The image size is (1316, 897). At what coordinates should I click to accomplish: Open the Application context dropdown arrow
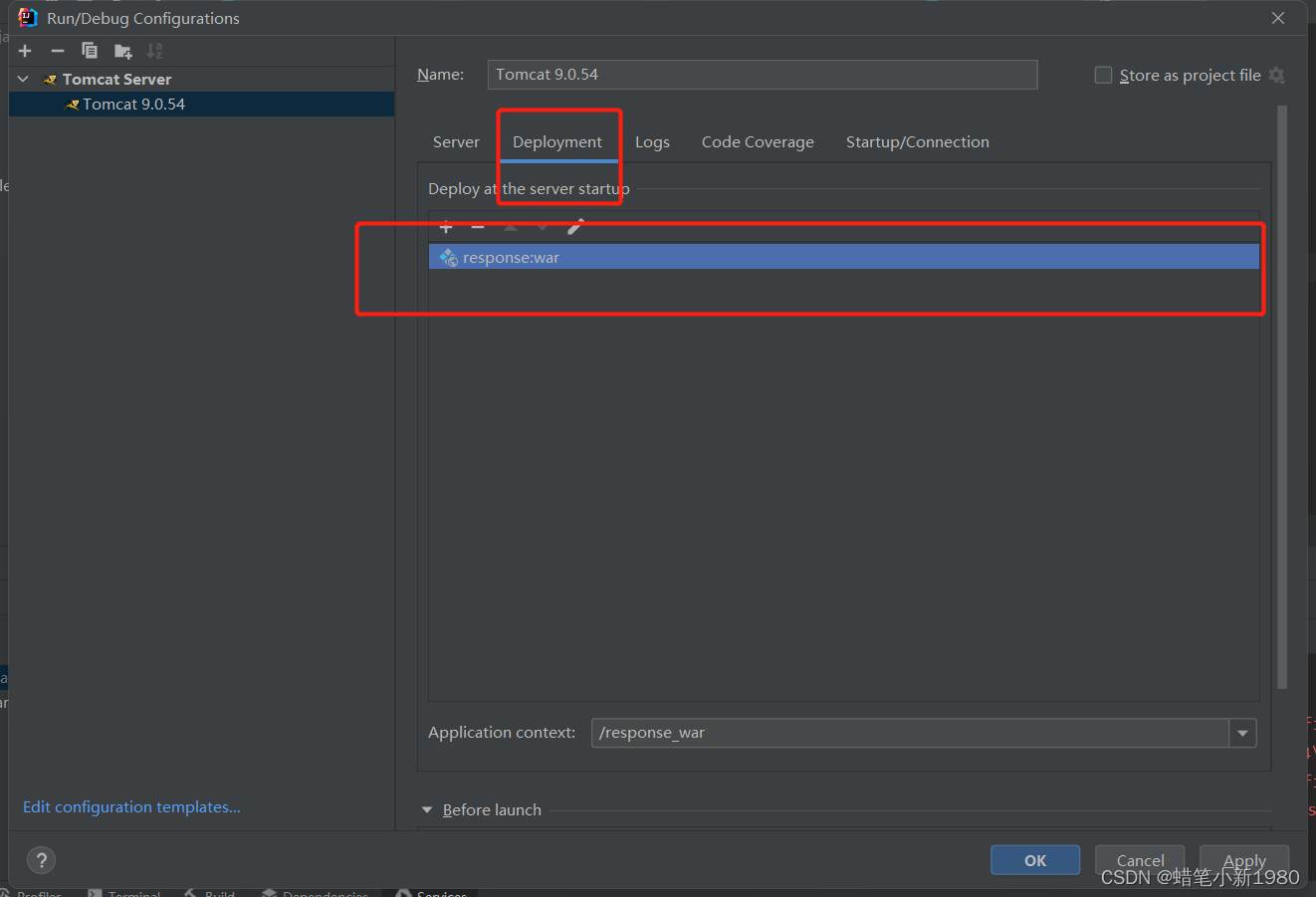point(1242,734)
